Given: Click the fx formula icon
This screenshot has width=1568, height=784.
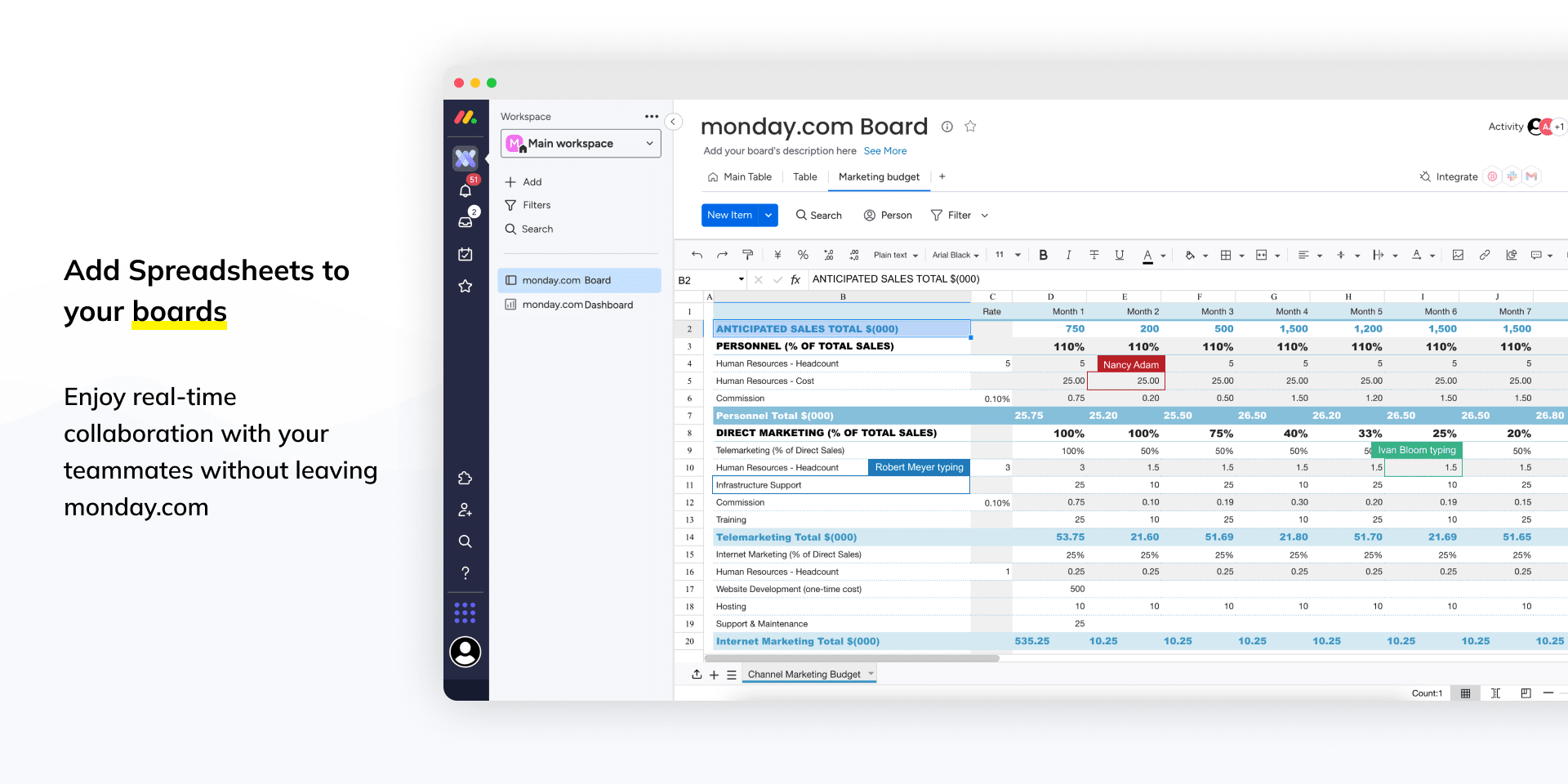Looking at the screenshot, I should [x=795, y=279].
